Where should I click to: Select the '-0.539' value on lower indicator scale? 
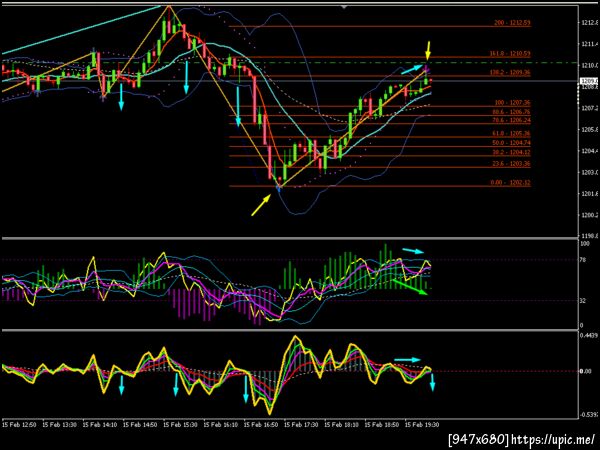point(589,414)
